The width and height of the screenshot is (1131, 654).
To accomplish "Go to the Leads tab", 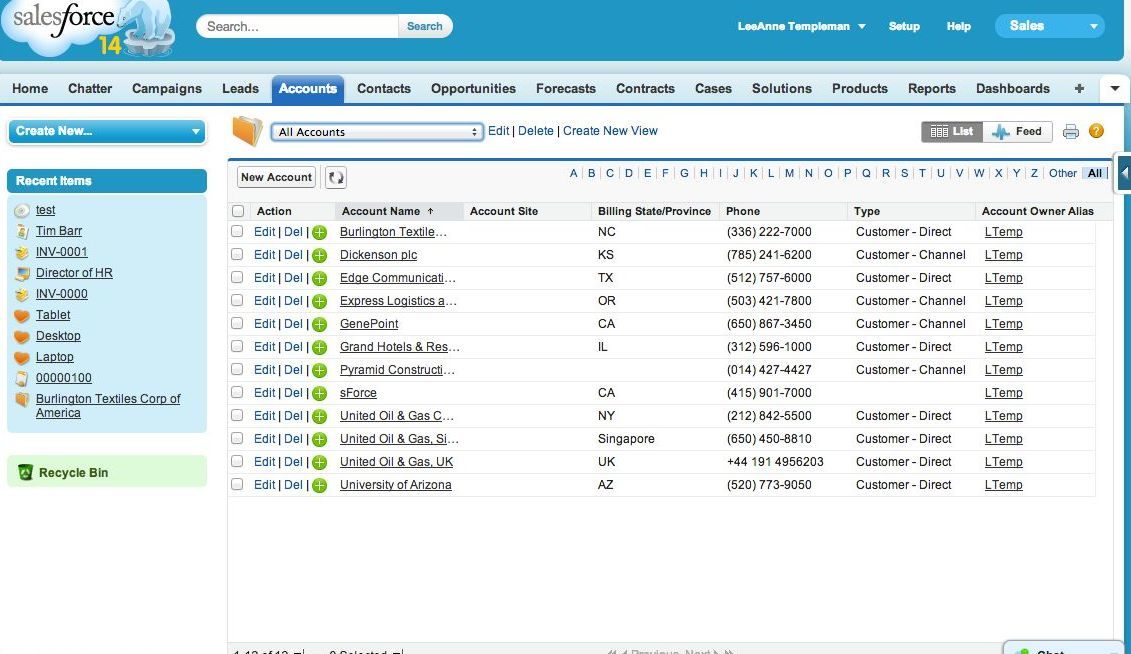I will 240,89.
